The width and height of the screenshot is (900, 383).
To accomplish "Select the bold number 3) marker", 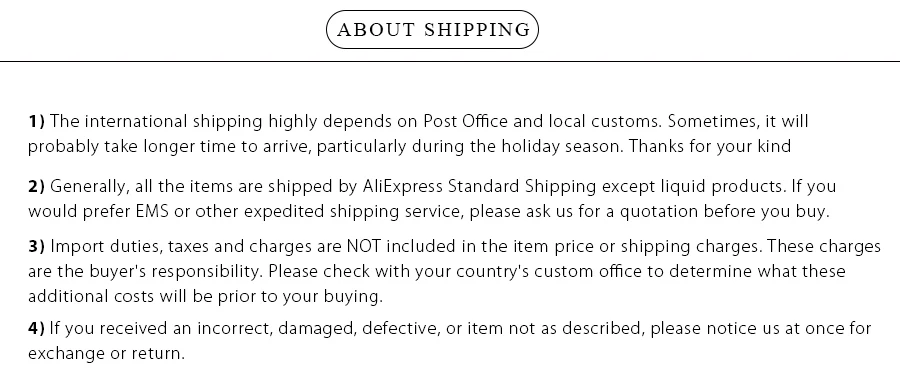I will tap(37, 247).
